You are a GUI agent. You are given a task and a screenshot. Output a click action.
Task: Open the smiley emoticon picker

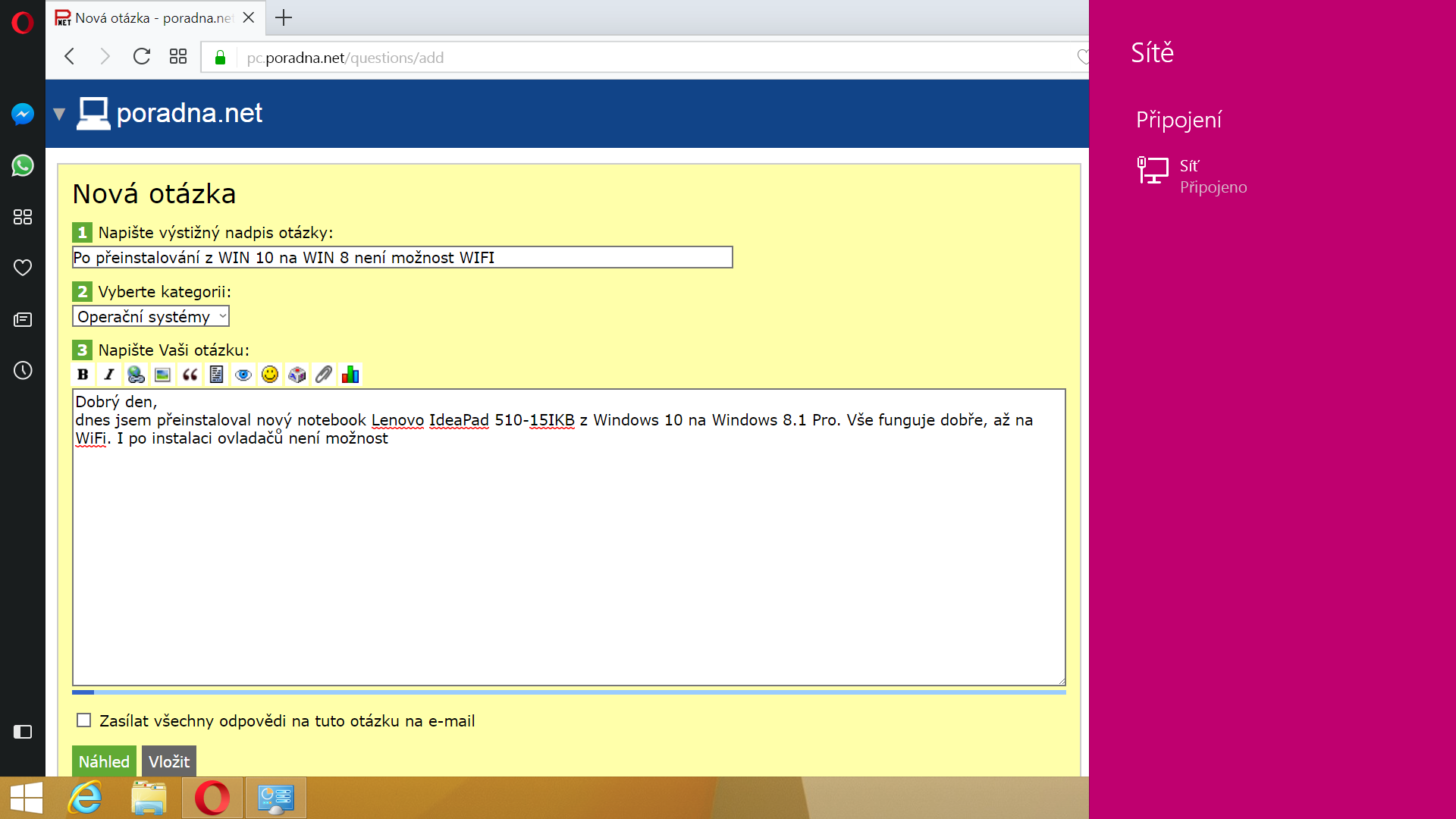(x=270, y=375)
